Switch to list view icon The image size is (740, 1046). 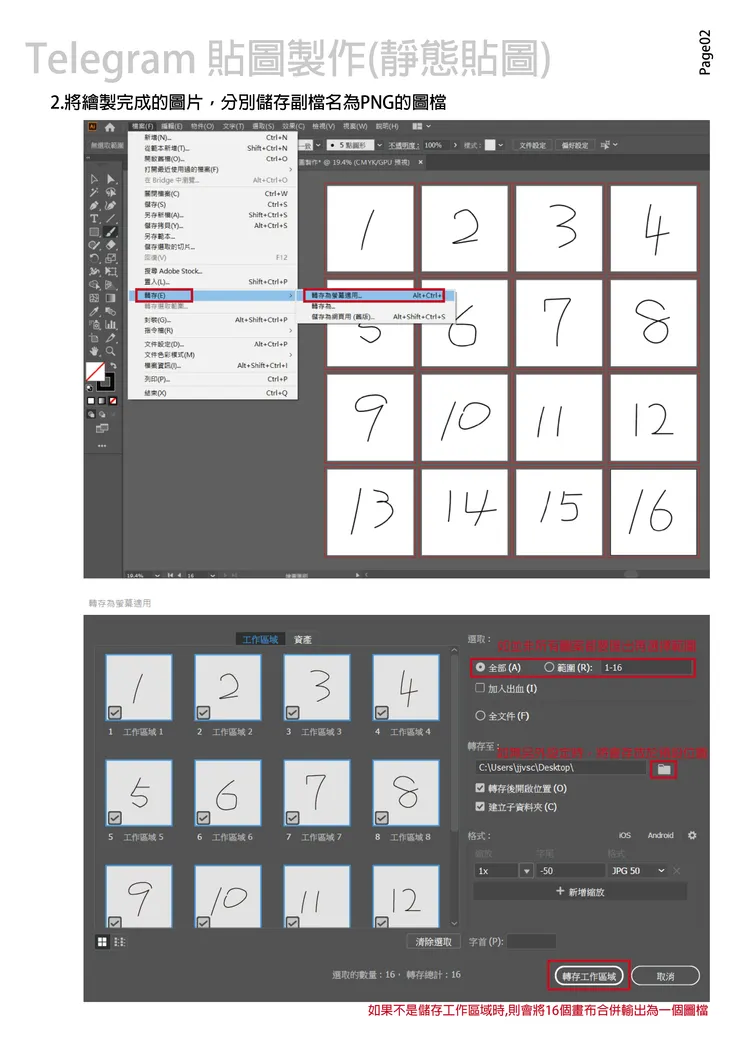[119, 942]
